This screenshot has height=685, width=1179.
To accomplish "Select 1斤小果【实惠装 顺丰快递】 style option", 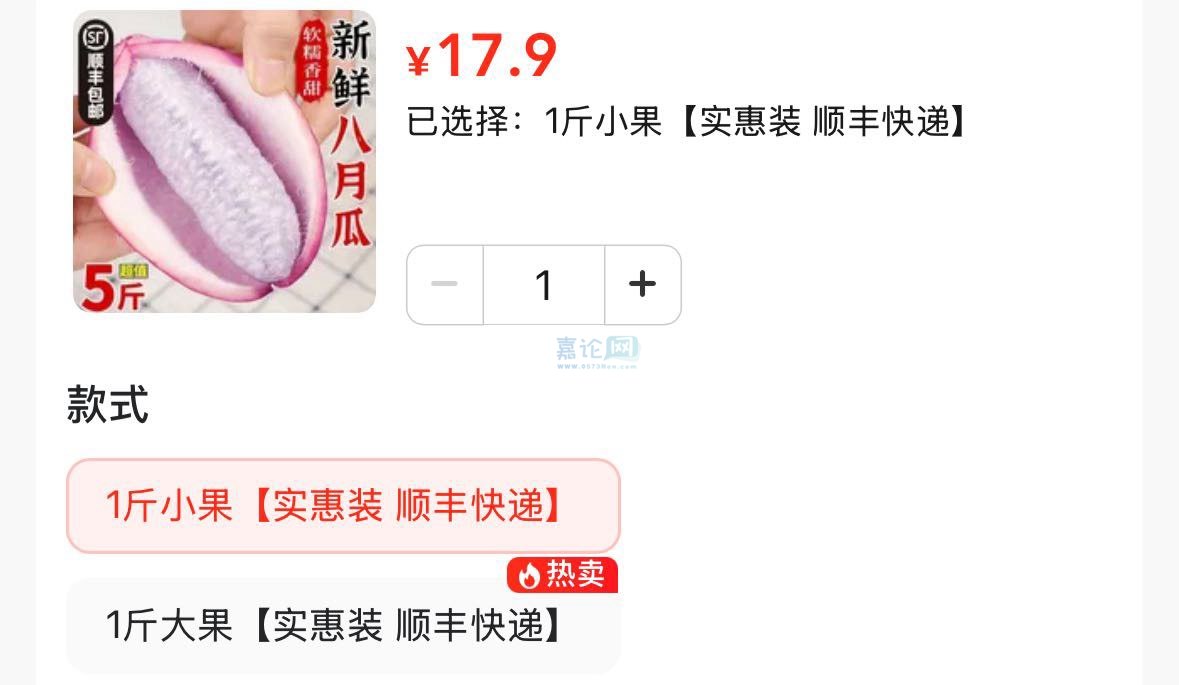I will click(x=343, y=506).
